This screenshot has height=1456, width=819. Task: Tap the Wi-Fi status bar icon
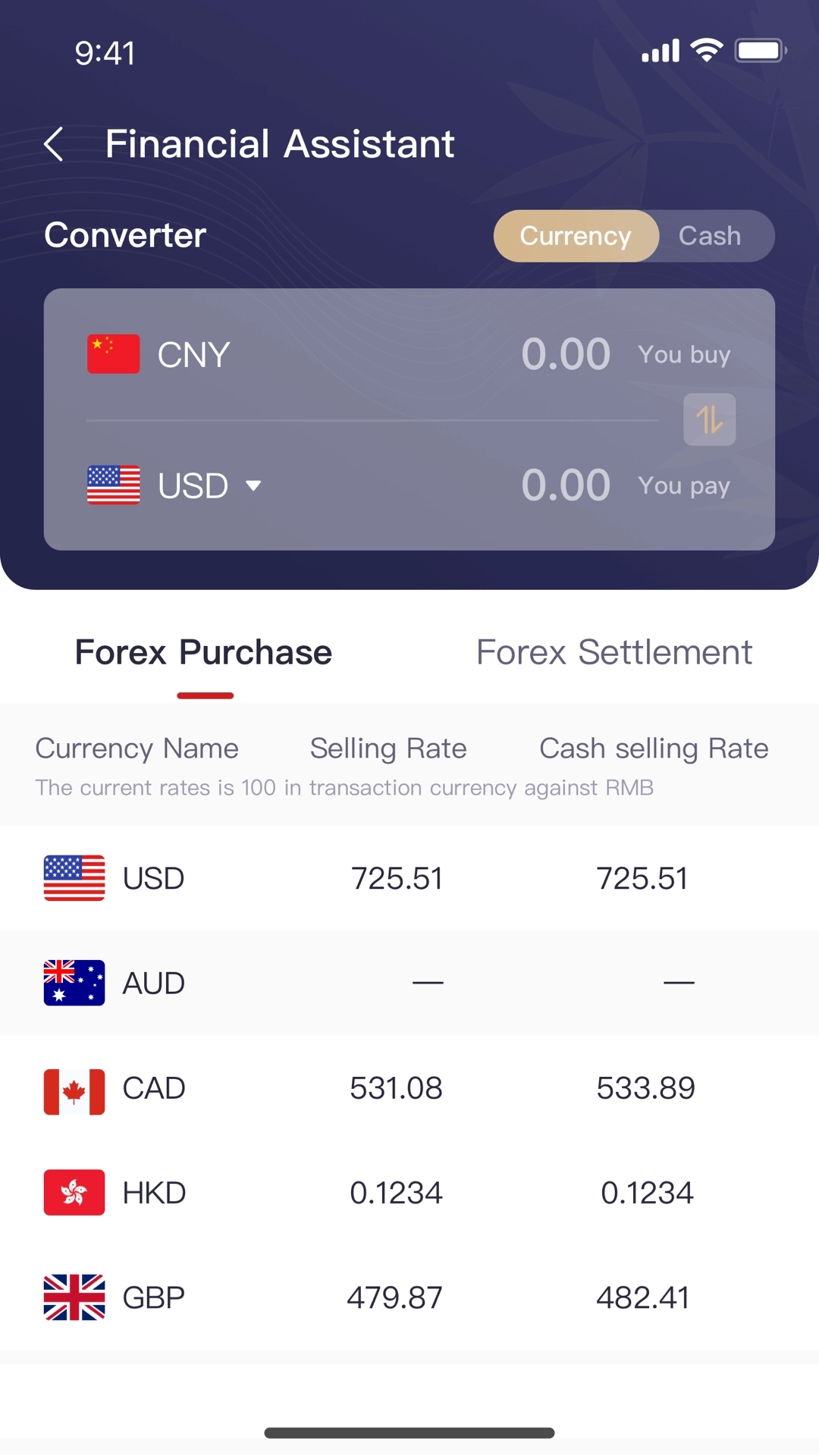pyautogui.click(x=707, y=51)
